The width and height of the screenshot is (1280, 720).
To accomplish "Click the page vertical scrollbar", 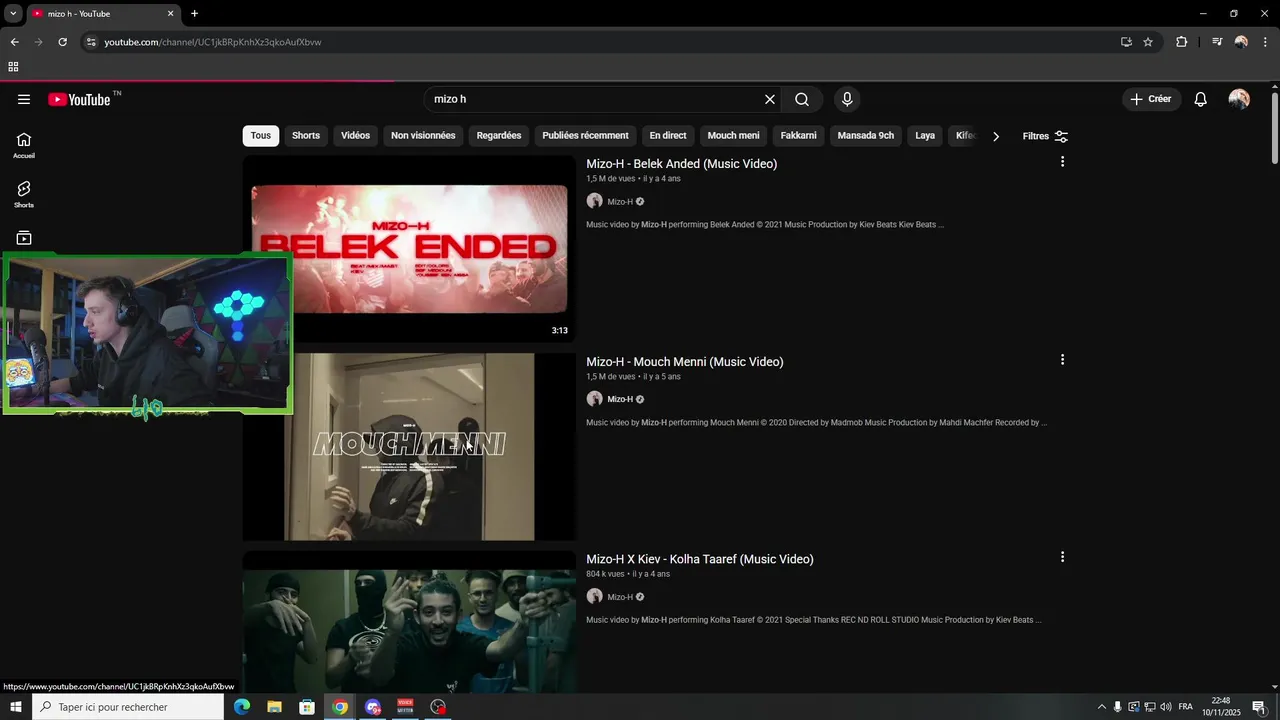I will coord(1274,128).
